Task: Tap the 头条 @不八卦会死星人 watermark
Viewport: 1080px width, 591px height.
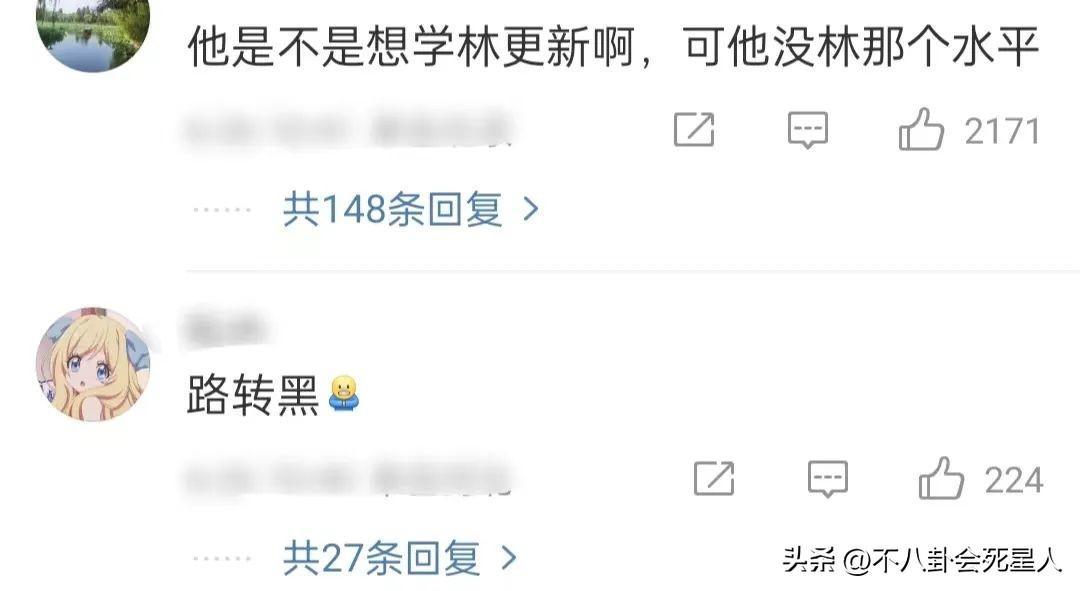Action: pyautogui.click(x=922, y=559)
